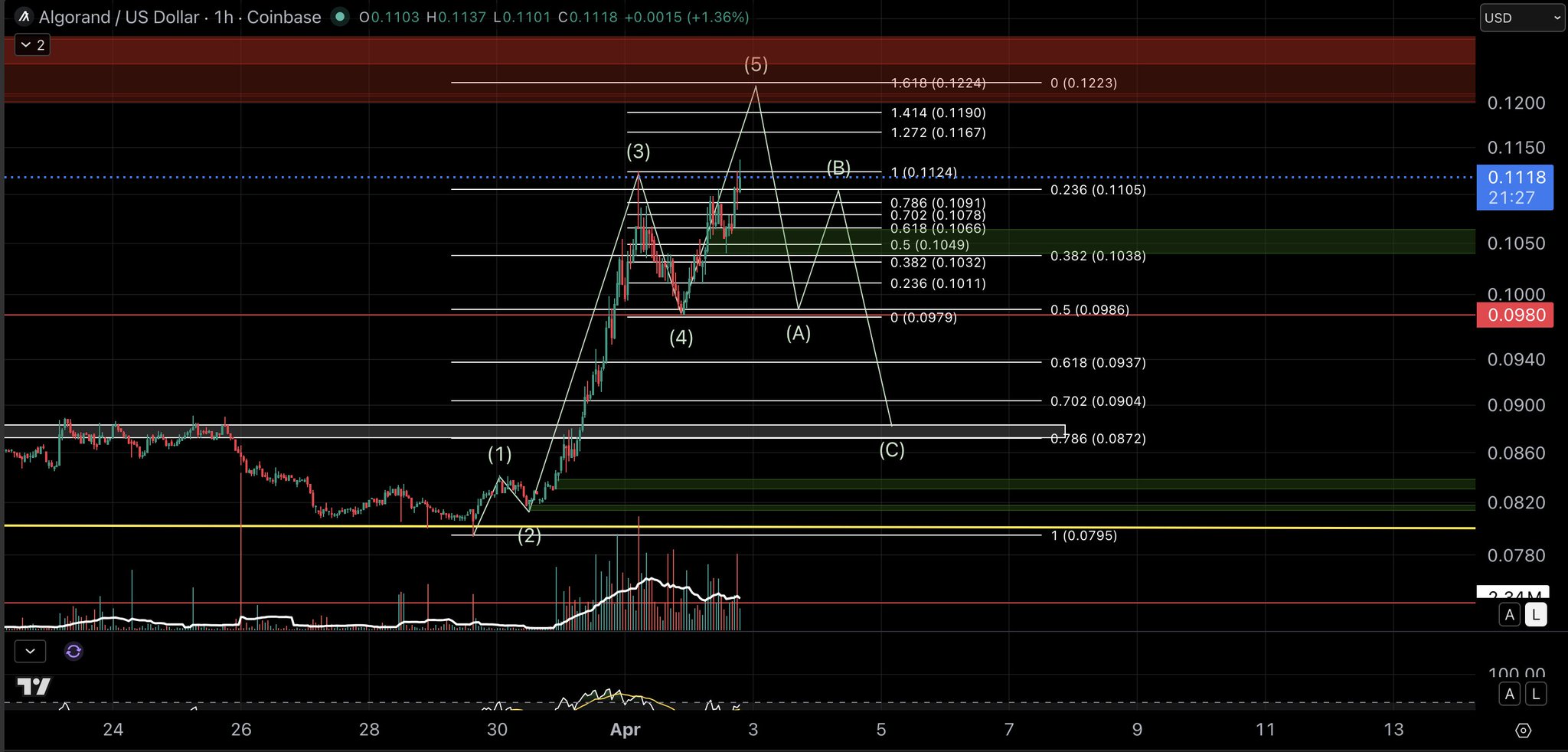Viewport: 1568px width, 752px height.
Task: Toggle log scale L in bottom indicator pane
Action: click(1535, 695)
